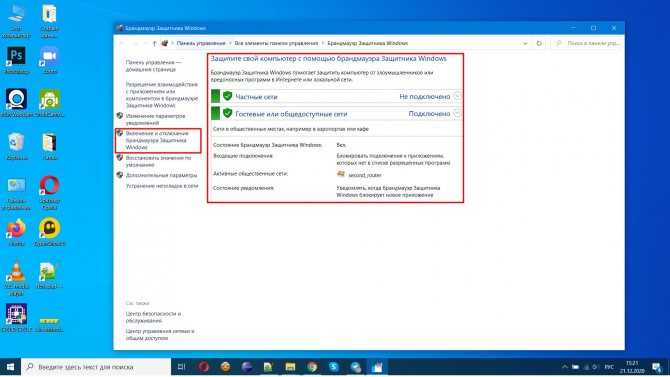This screenshot has width=670, height=377.
Task: Click the green shield next to Частные сети
Action: 228,96
